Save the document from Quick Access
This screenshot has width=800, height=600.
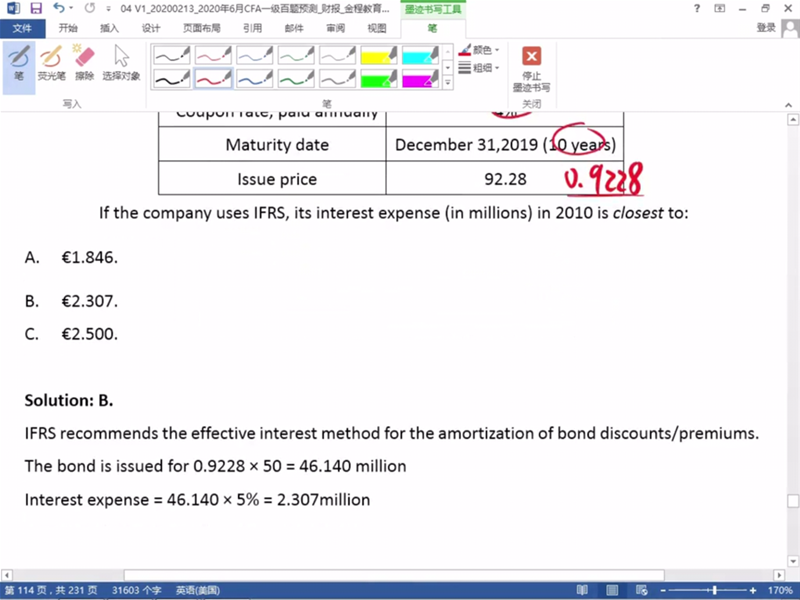click(x=36, y=8)
